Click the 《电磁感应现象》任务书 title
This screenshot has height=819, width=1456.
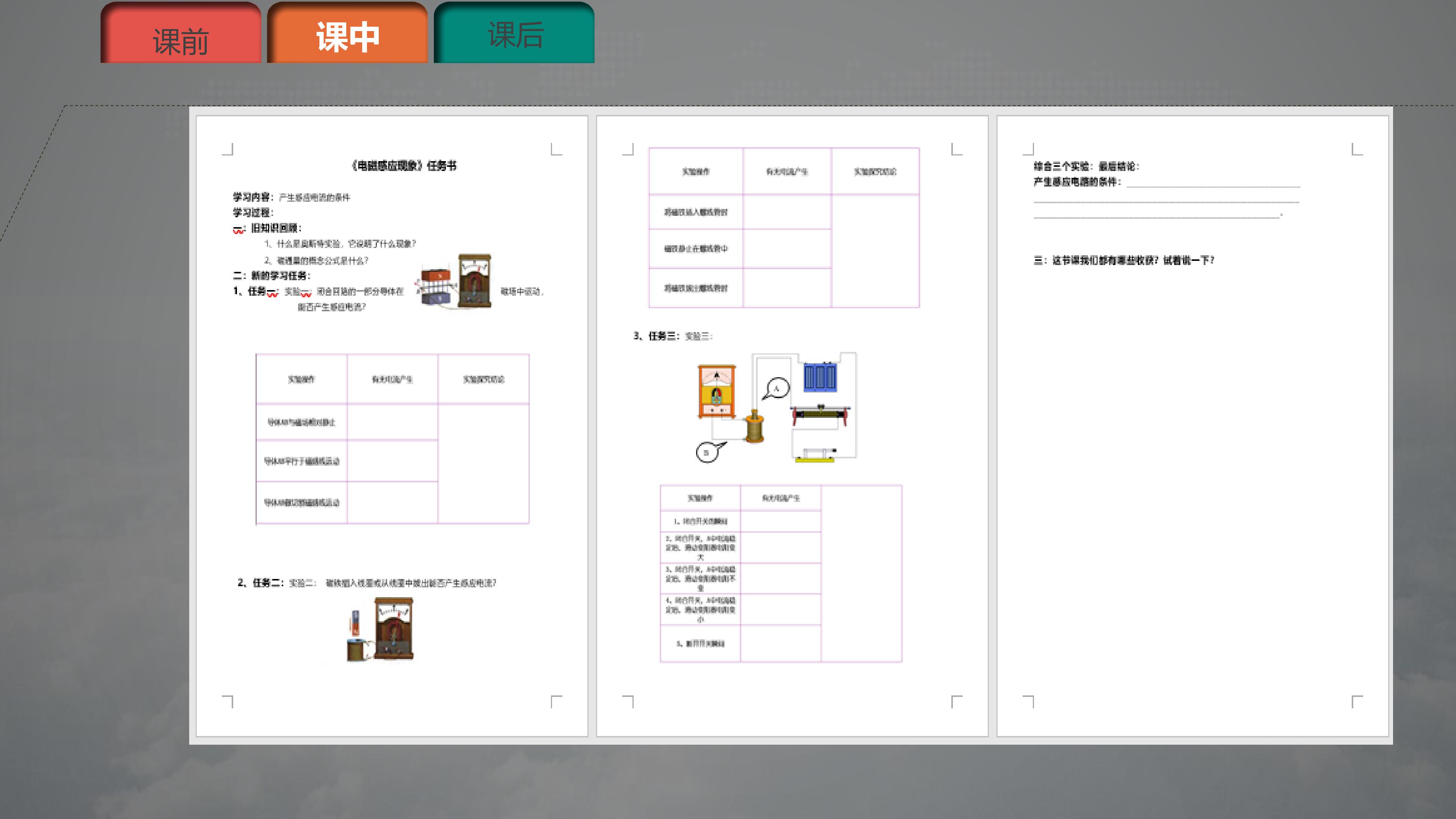(x=403, y=166)
